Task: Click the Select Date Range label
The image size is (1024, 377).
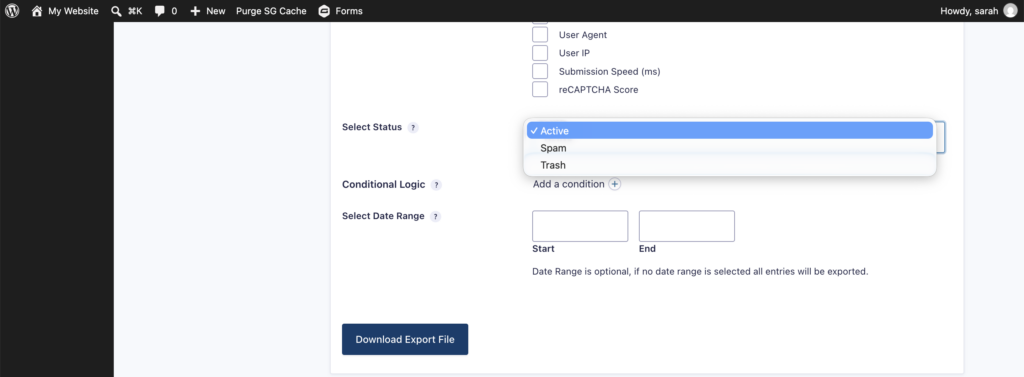Action: click(x=383, y=216)
